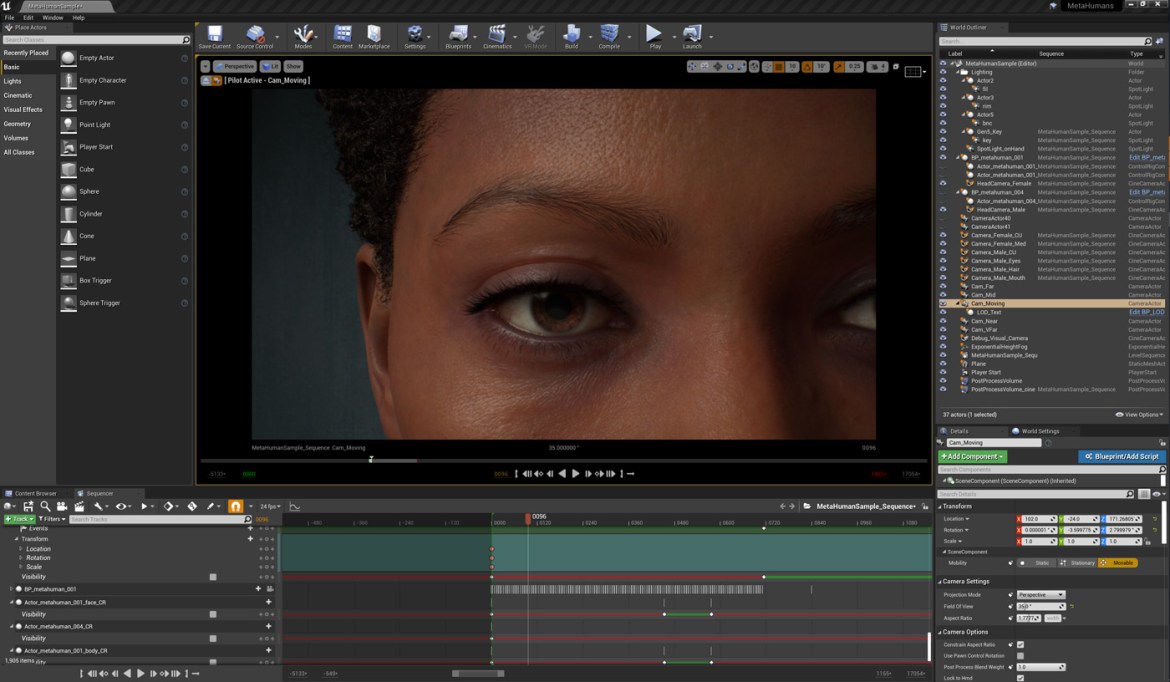Toggle visibility eye for Cam_Moving in World Outliner
1170x682 pixels.
[x=943, y=303]
